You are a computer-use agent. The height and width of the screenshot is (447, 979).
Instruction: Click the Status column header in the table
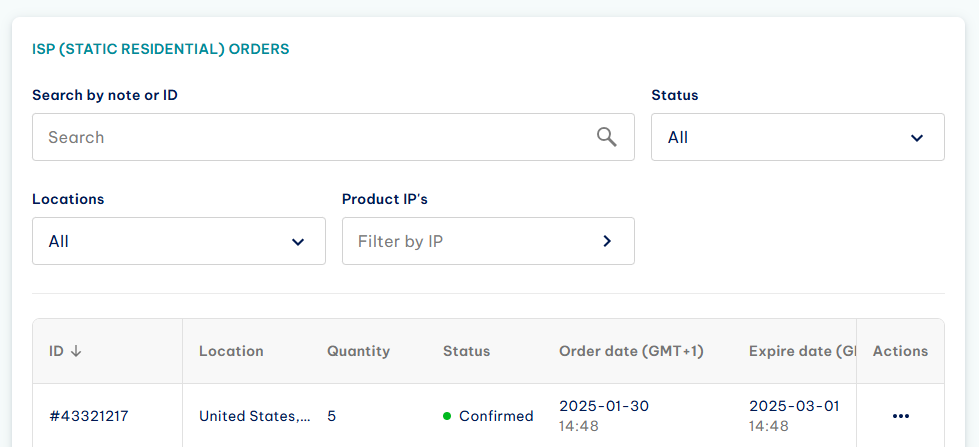[x=466, y=351]
